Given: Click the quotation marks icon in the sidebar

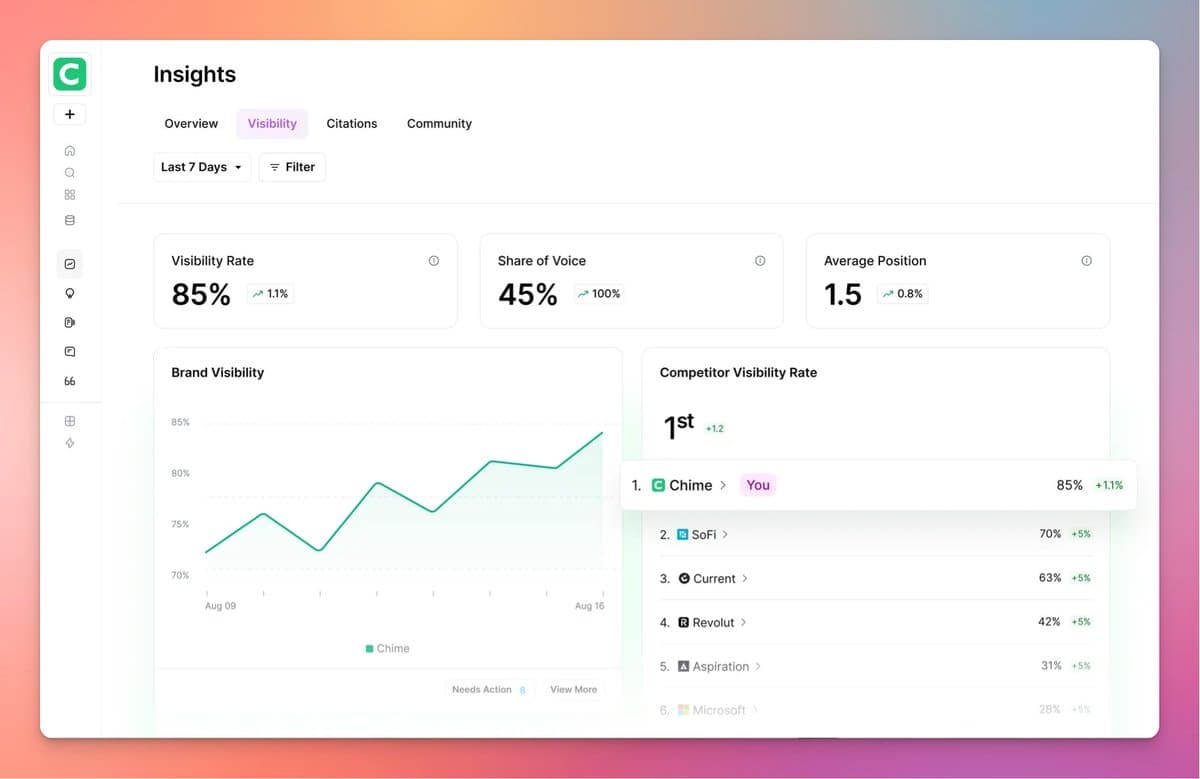Looking at the screenshot, I should pos(69,381).
